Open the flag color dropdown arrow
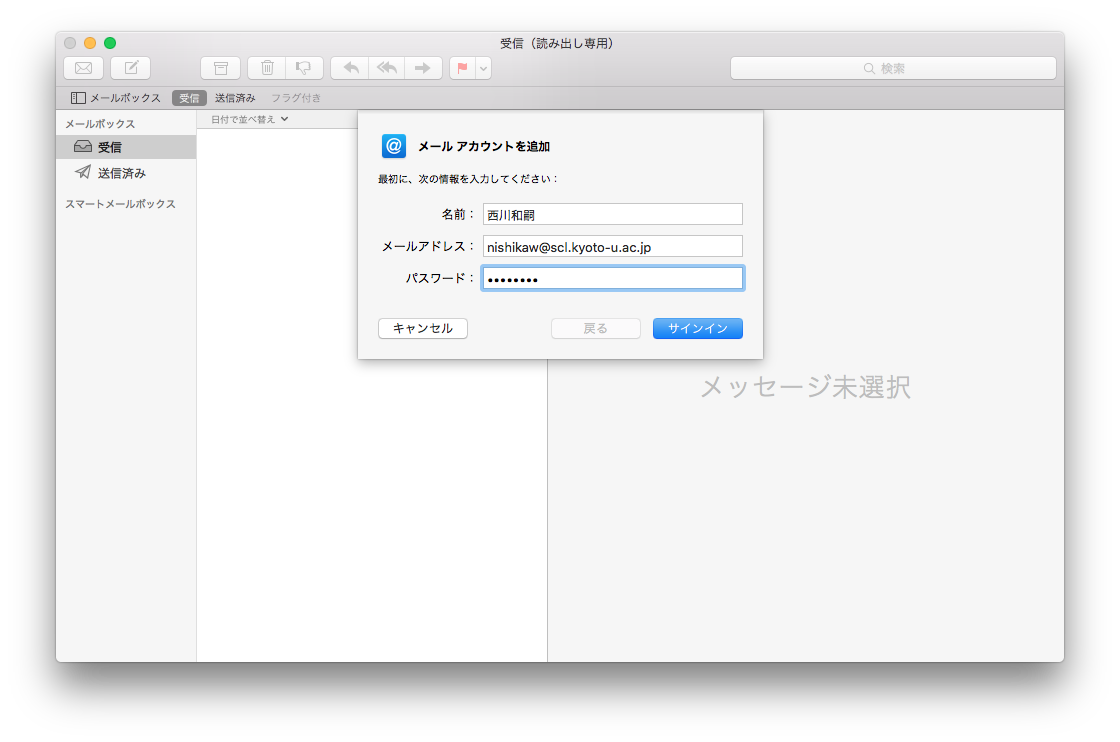Screen dimensions: 1120x742 (x=484, y=68)
